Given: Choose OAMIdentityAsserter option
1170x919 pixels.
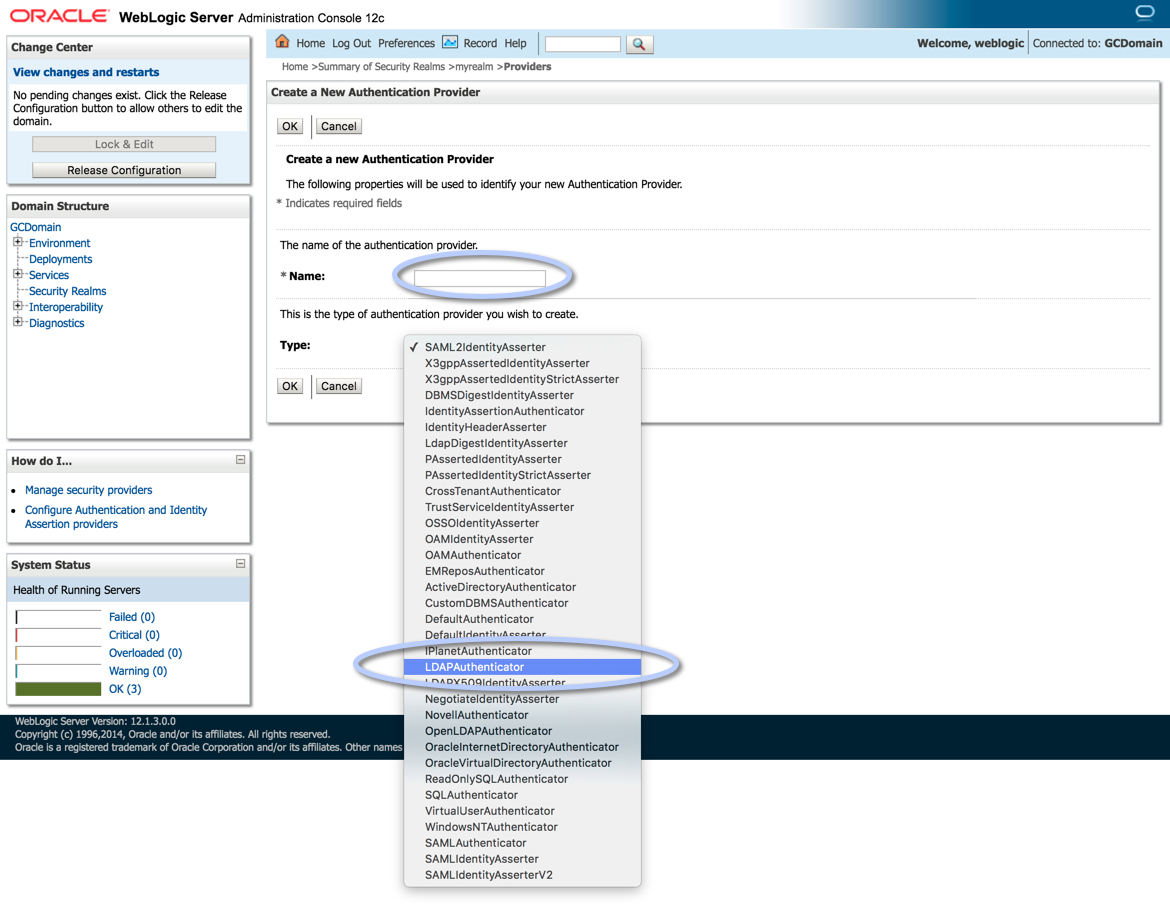Looking at the screenshot, I should coord(522,539).
